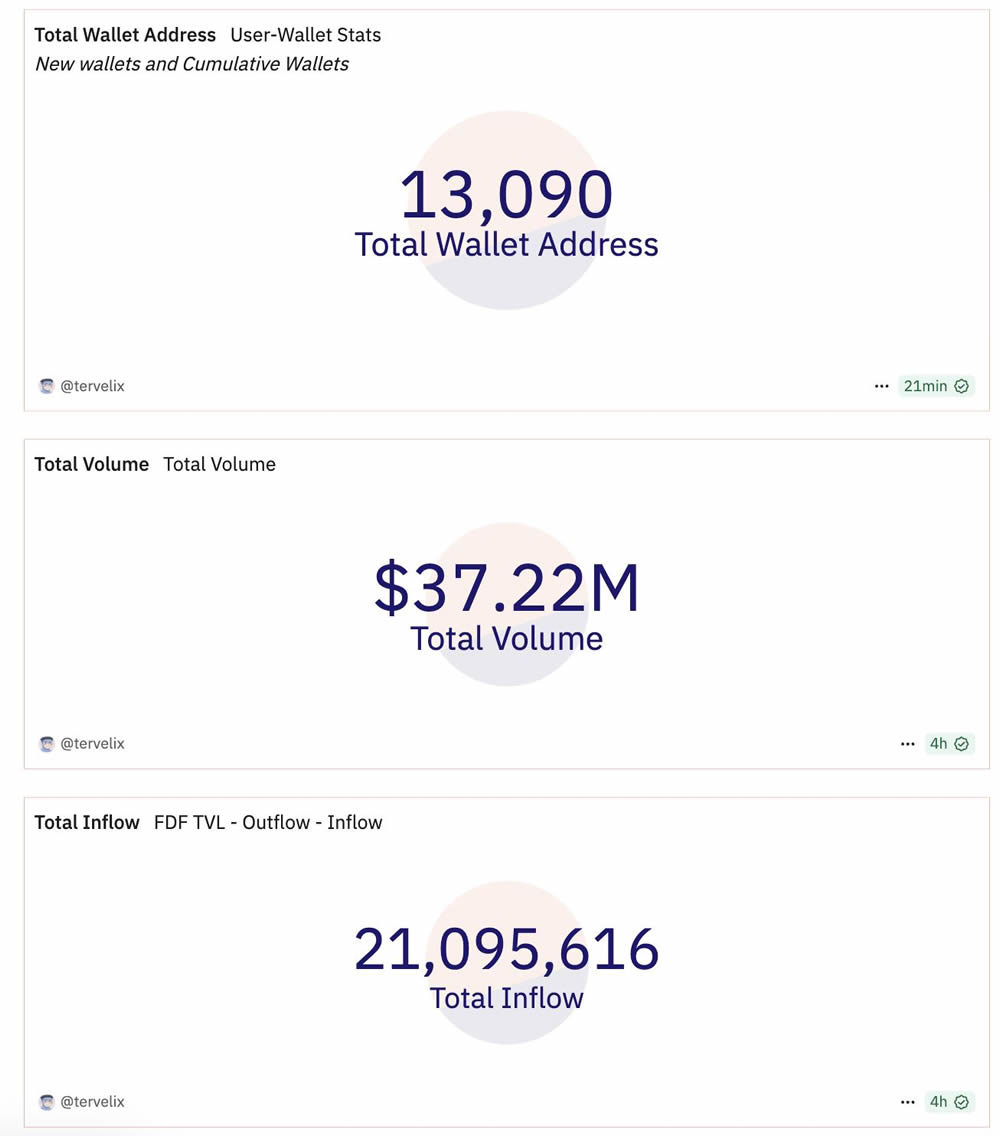Open three-dot menu on Total Wallet Address card
The width and height of the screenshot is (1000, 1136).
pyautogui.click(x=881, y=386)
